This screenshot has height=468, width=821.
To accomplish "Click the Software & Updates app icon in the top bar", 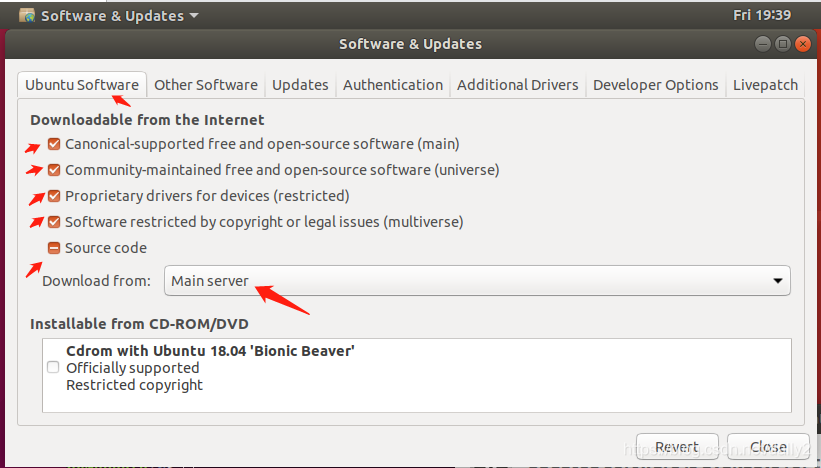I will tap(27, 16).
